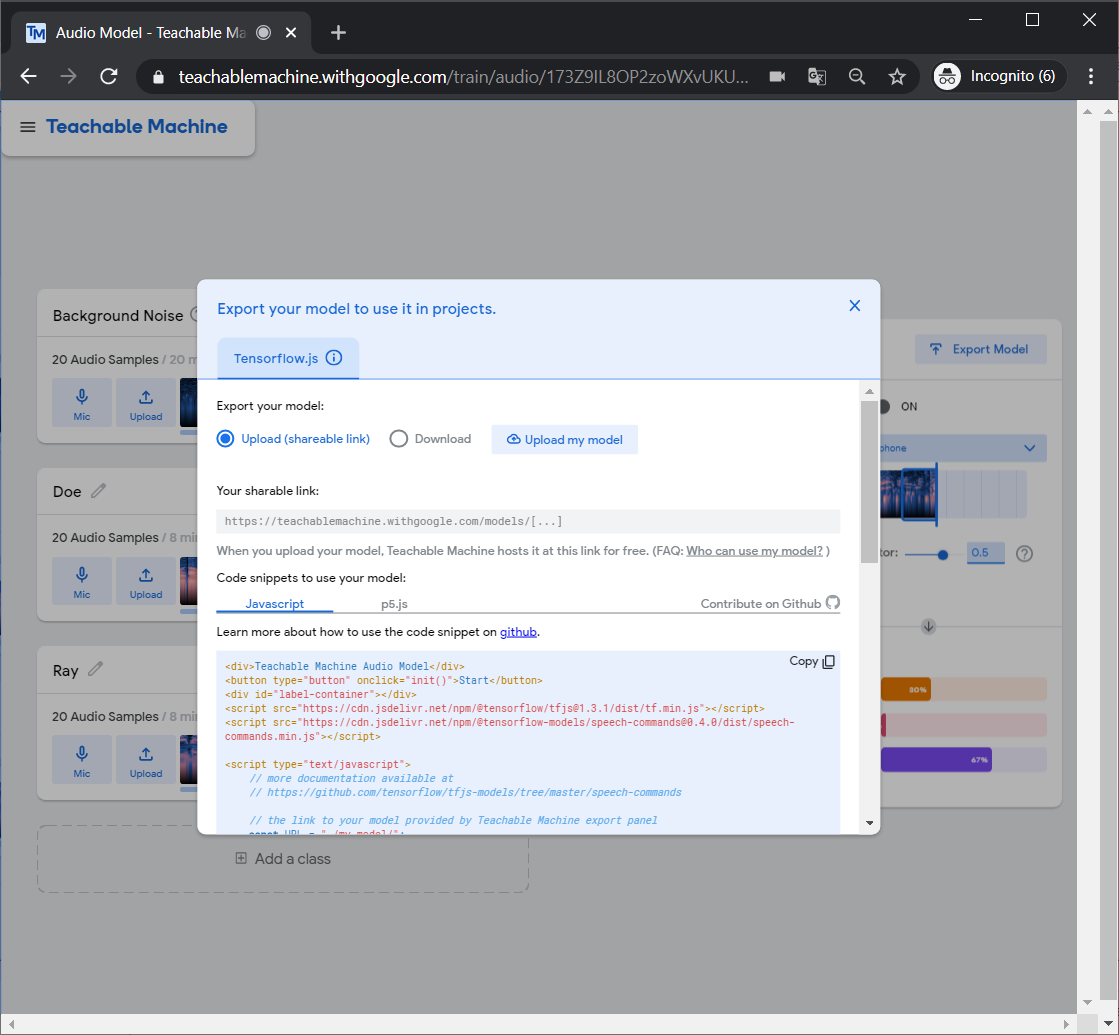The width and height of the screenshot is (1119, 1035).
Task: Click the Export Model button
Action: [981, 349]
